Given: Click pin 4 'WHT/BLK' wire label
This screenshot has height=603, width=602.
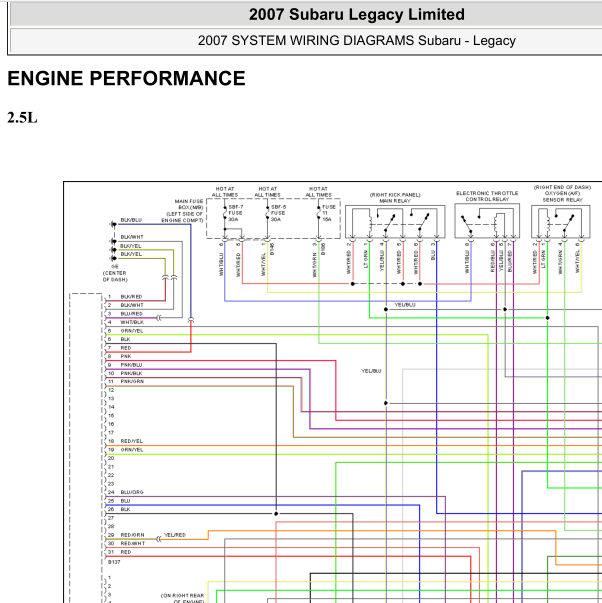Looking at the screenshot, I should click(132, 322).
